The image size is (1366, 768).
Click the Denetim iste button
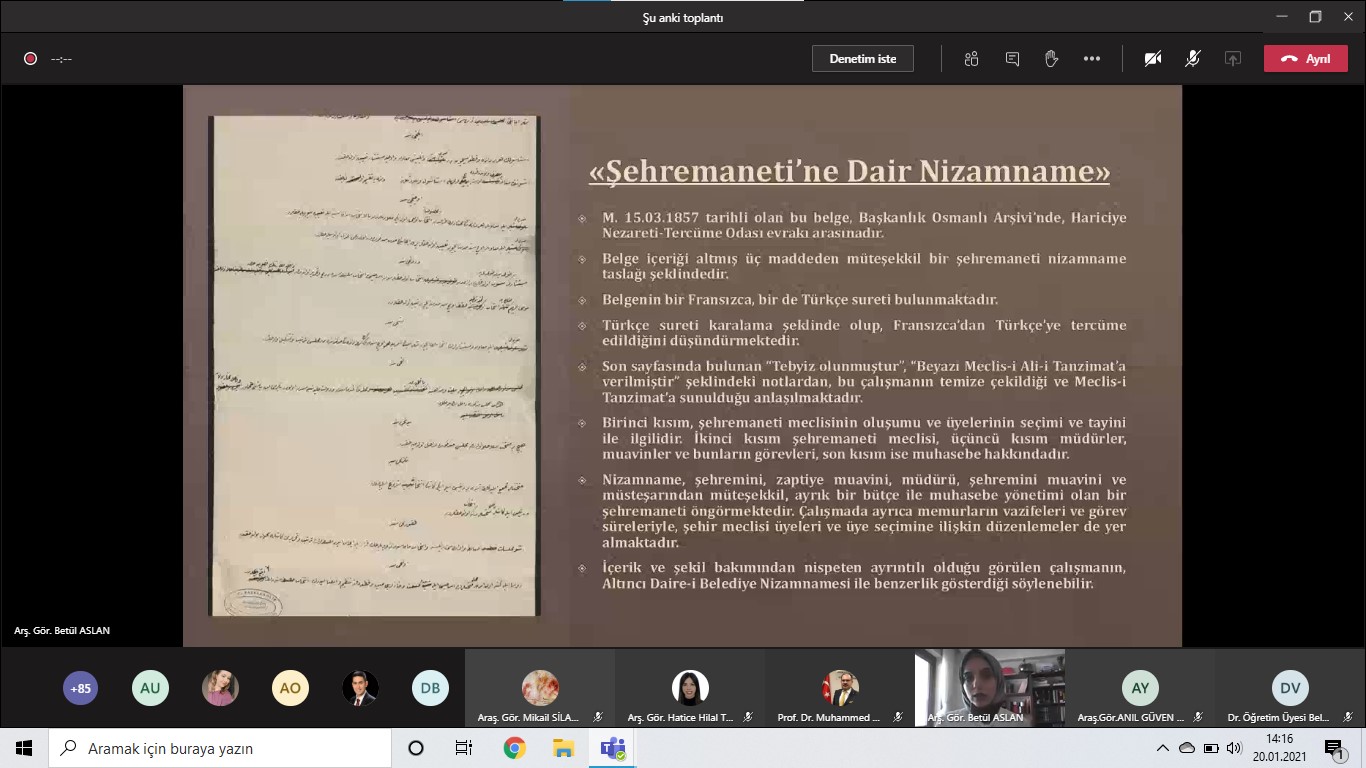(862, 59)
